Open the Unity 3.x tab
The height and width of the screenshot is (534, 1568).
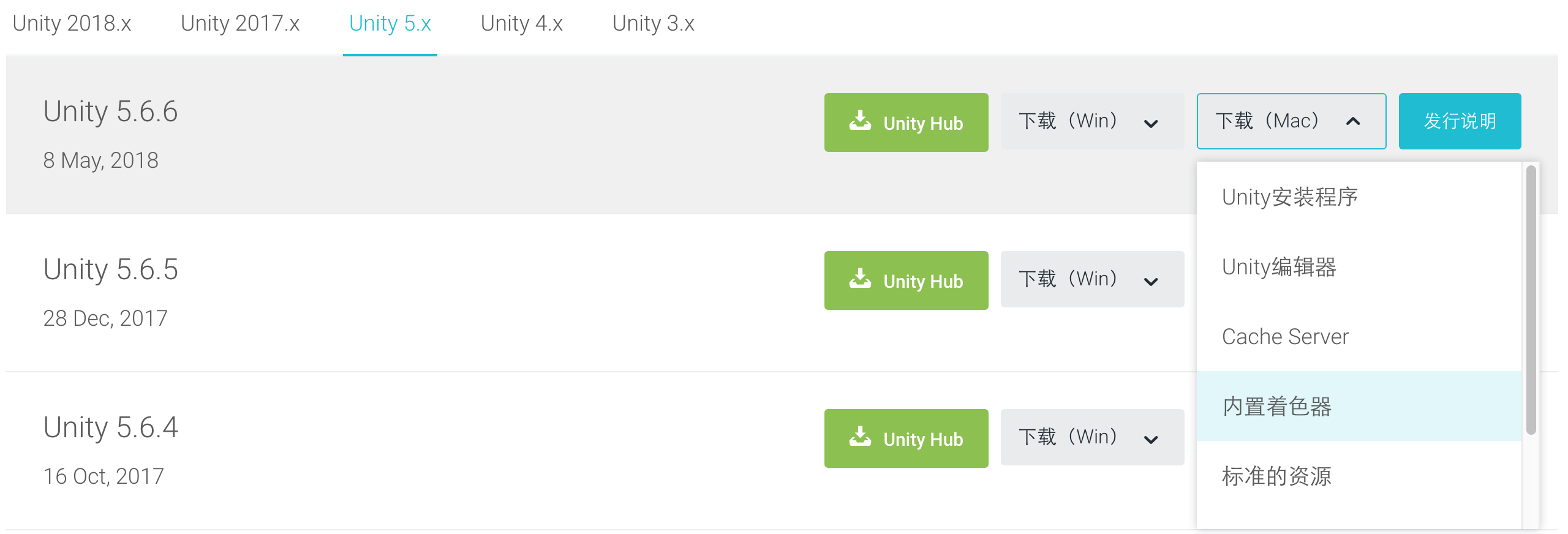pyautogui.click(x=653, y=24)
